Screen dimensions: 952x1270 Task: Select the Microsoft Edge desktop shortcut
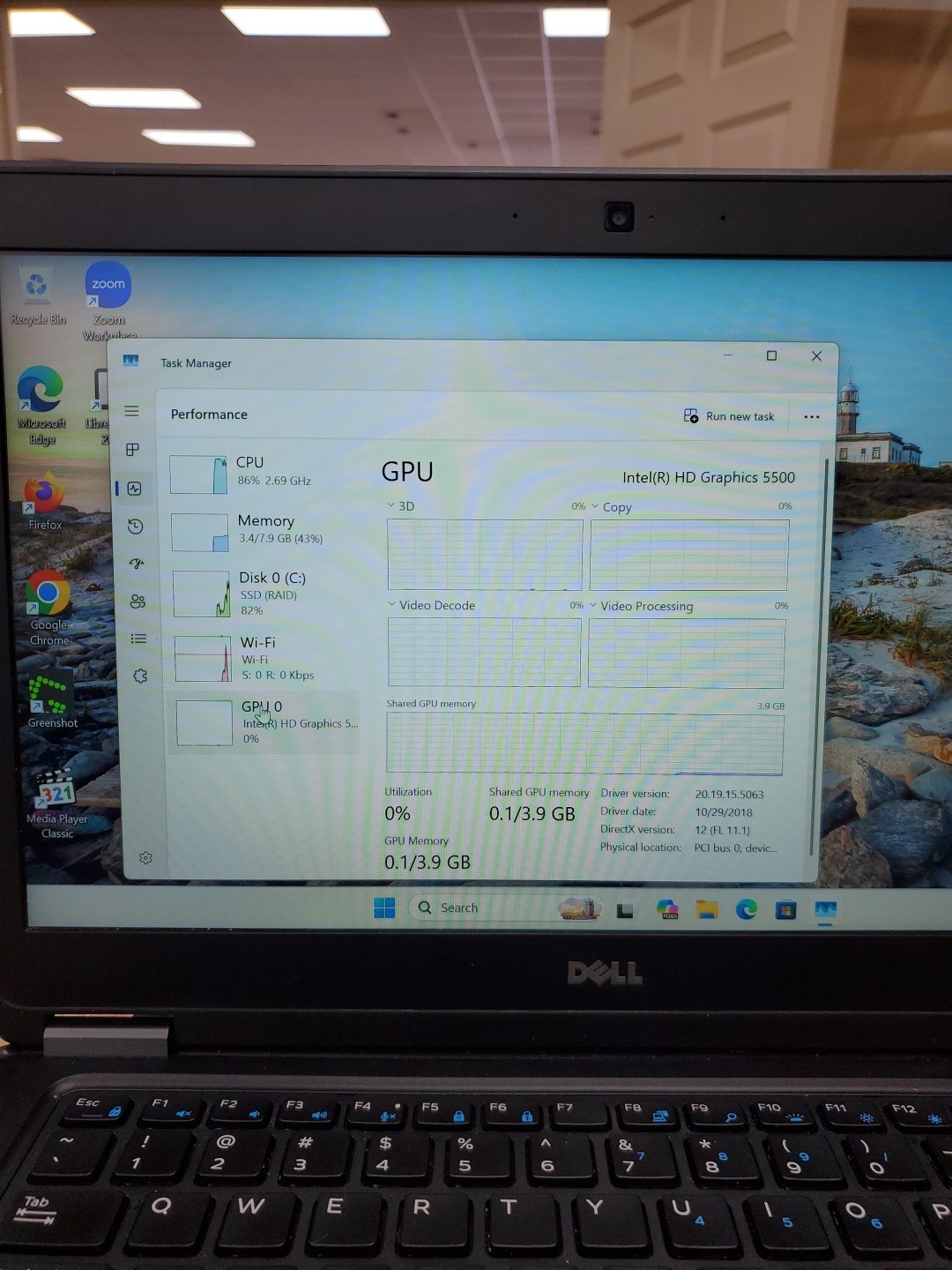[x=41, y=407]
